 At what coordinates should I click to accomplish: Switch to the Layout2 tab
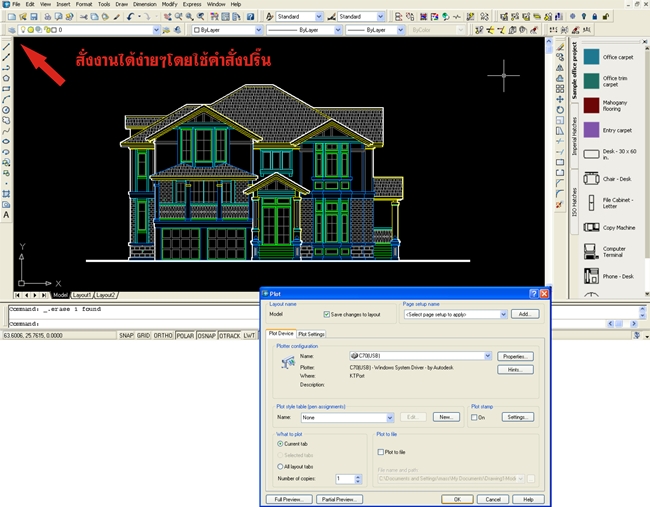point(106,295)
